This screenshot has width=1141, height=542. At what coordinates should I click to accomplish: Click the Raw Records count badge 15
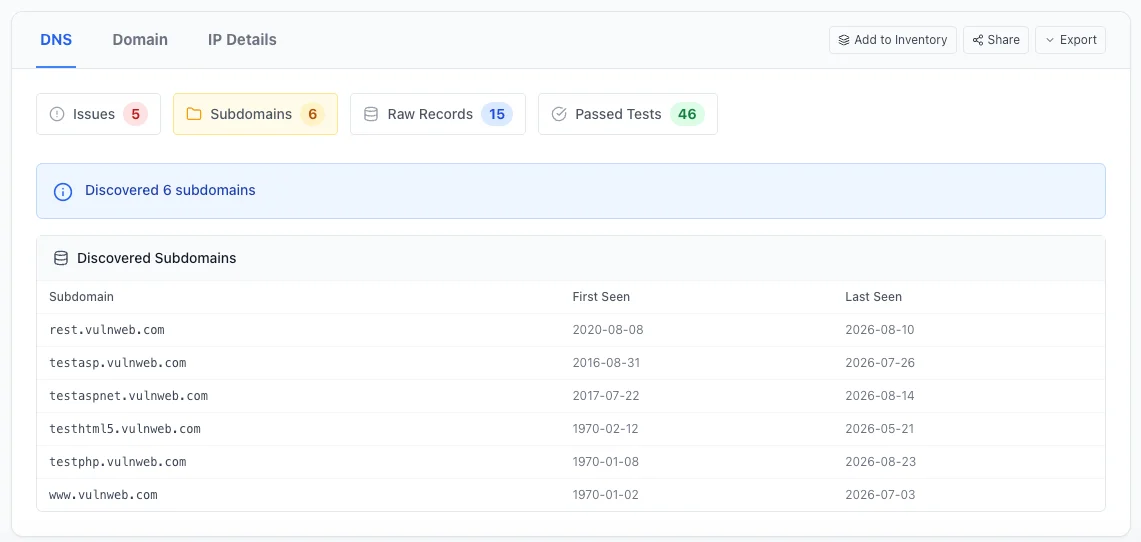(497, 114)
